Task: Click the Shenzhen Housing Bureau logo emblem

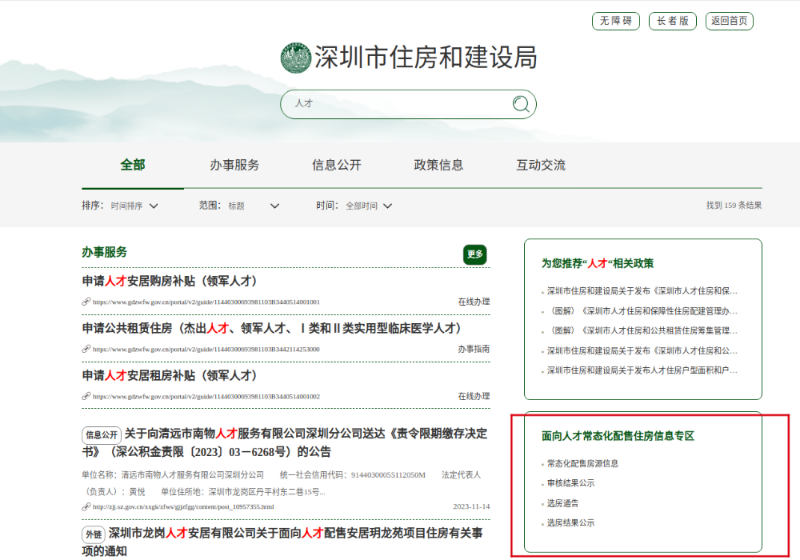Action: point(296,58)
